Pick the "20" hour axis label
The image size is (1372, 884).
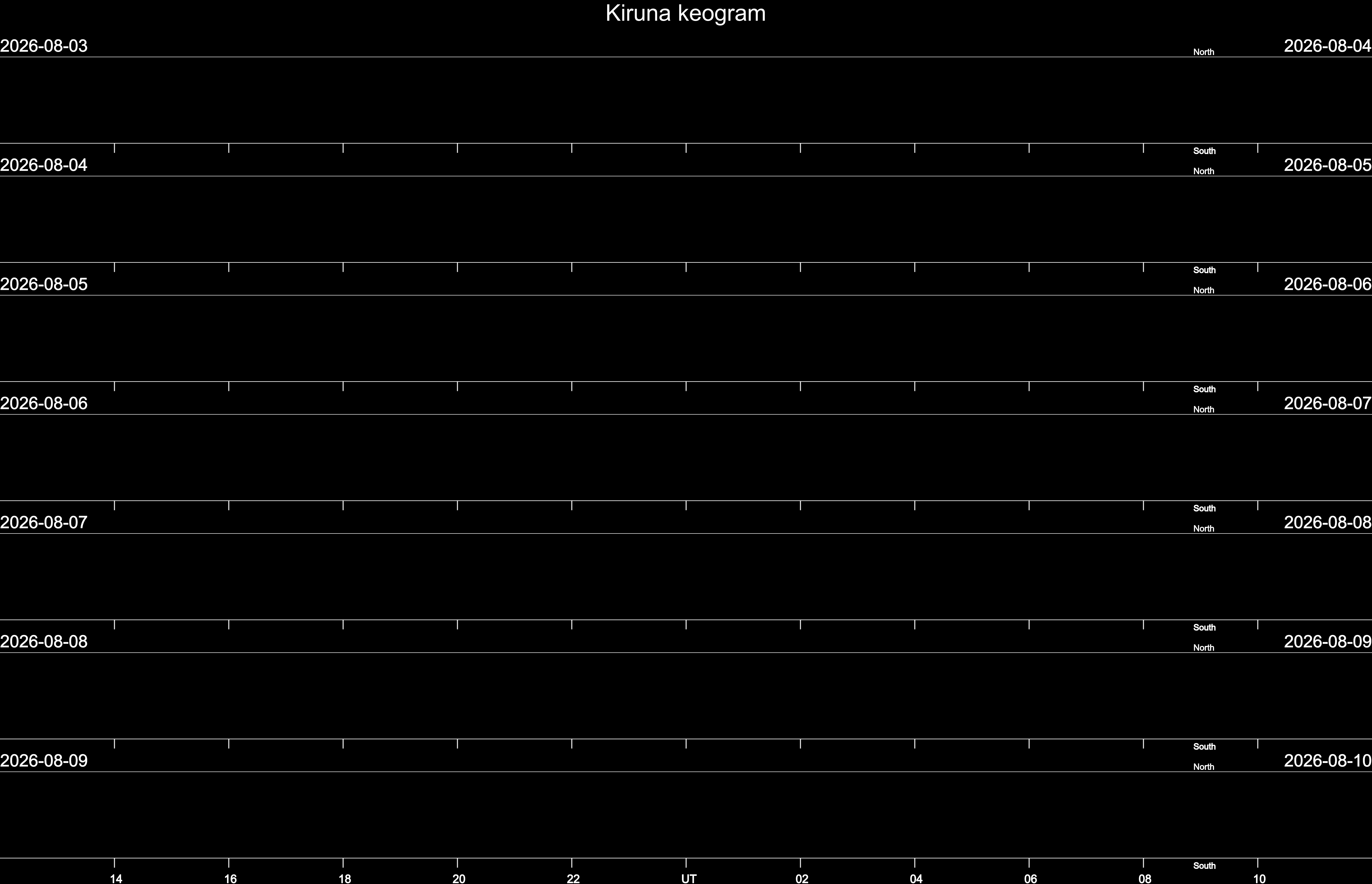459,878
